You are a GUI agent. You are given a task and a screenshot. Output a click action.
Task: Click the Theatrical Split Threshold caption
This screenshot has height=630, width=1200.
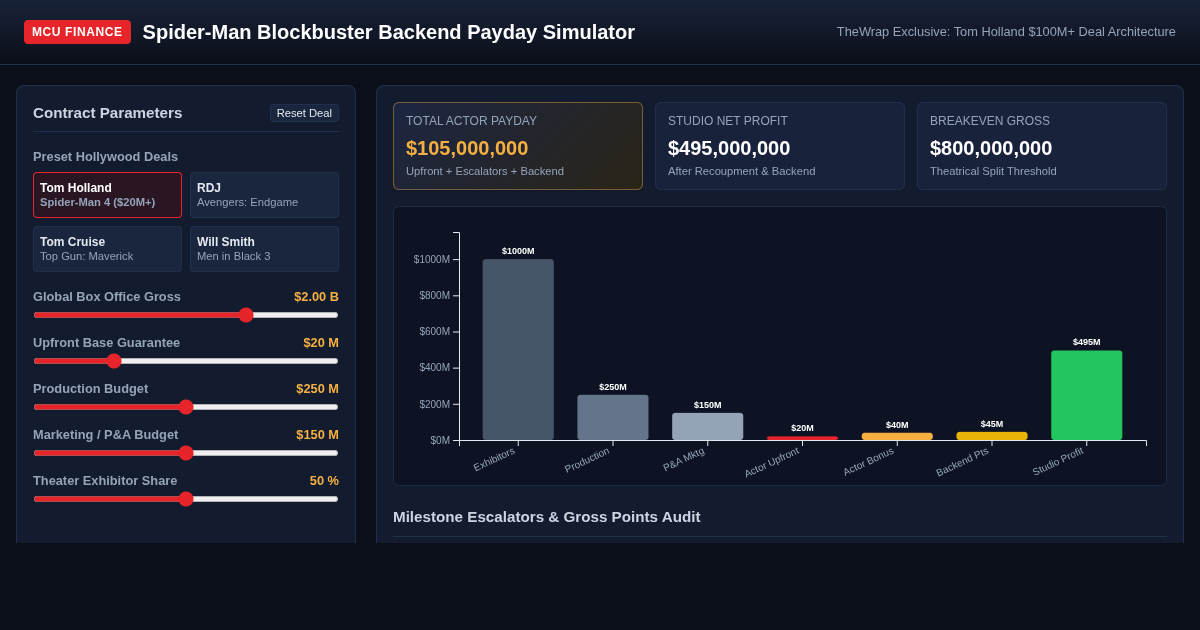click(993, 171)
